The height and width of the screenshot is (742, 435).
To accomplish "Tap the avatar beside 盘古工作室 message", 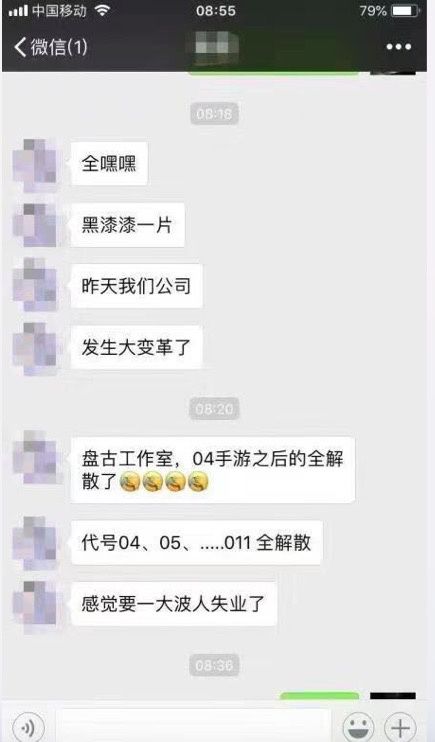I will tap(36, 458).
